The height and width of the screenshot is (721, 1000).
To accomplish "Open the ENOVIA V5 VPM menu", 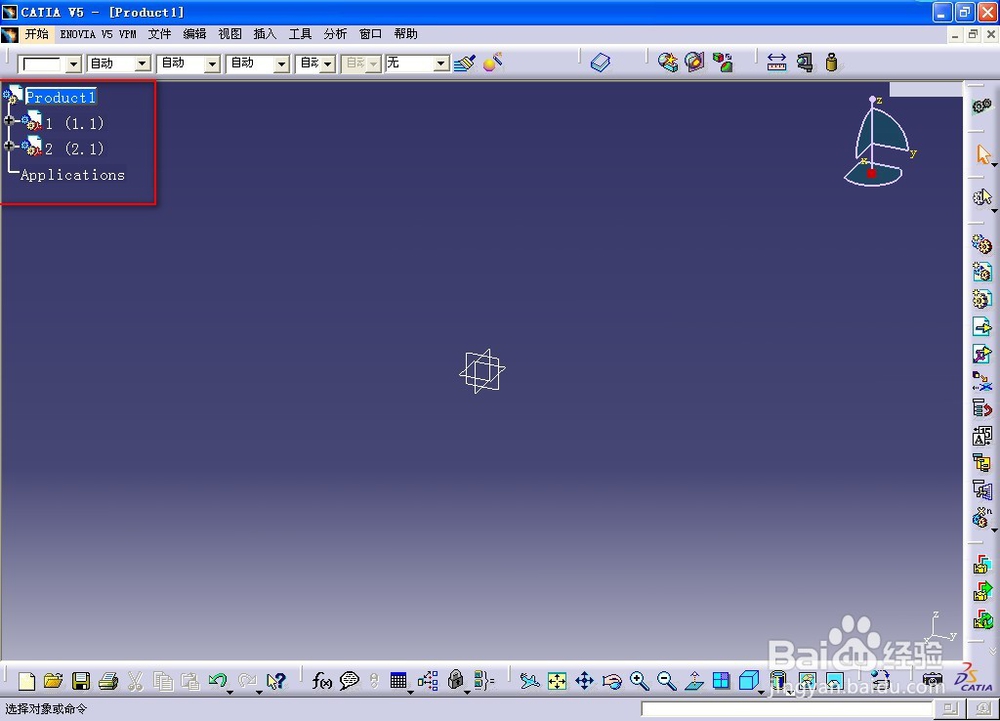I will click(x=98, y=34).
